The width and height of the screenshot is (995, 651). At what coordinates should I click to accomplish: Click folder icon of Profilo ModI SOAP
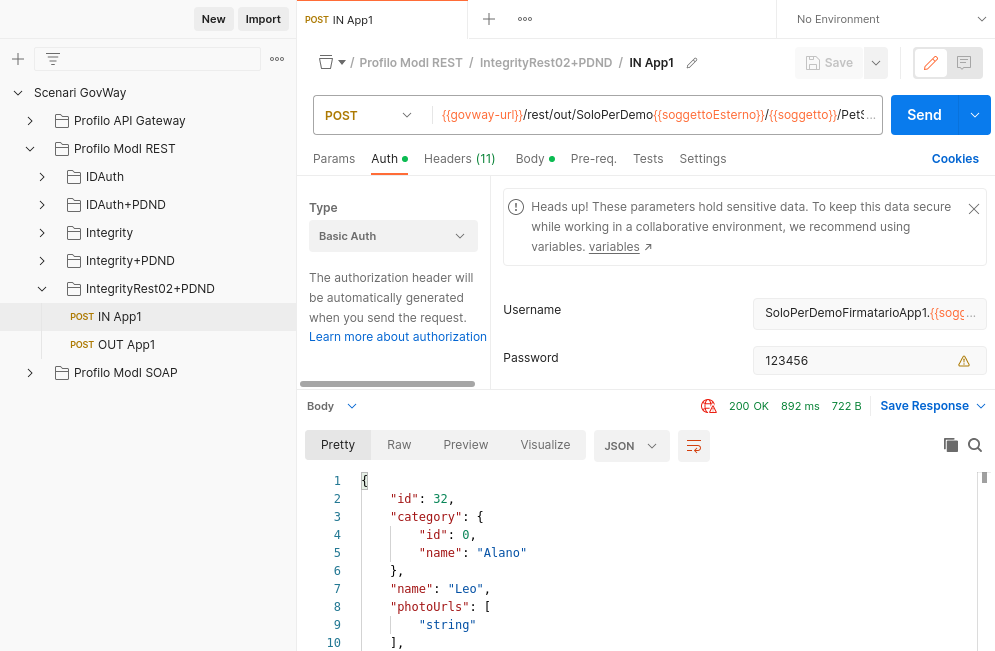[x=62, y=372]
